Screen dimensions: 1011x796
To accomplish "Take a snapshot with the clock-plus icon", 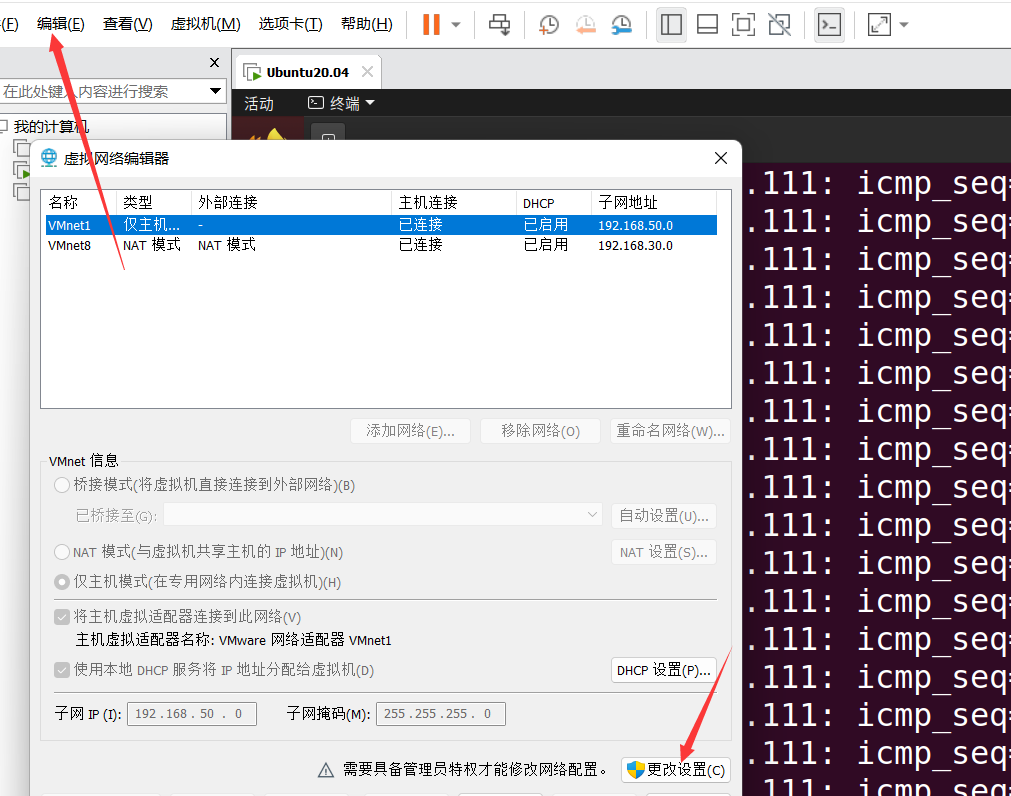I will point(549,24).
